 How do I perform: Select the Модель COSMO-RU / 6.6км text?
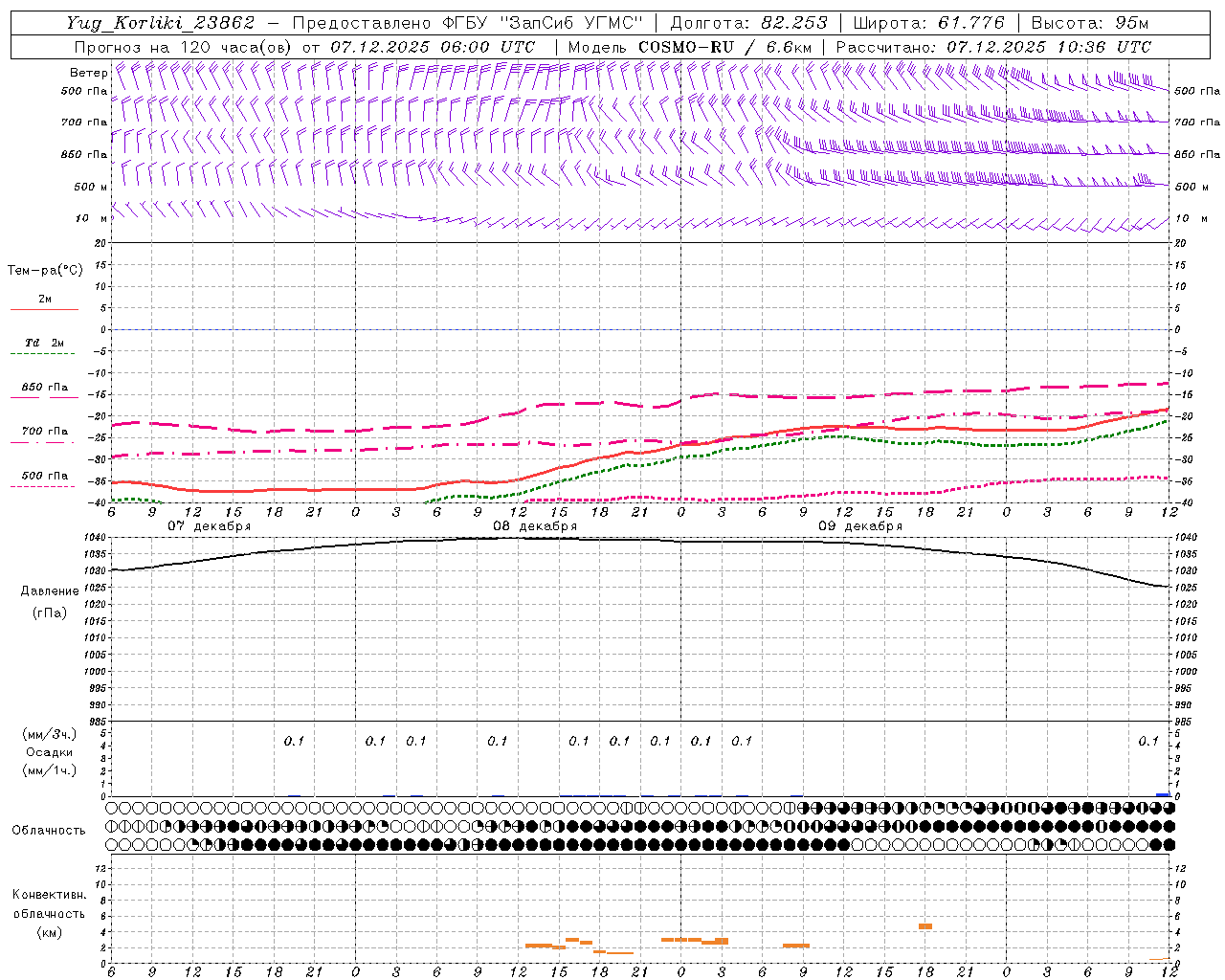pos(690,47)
